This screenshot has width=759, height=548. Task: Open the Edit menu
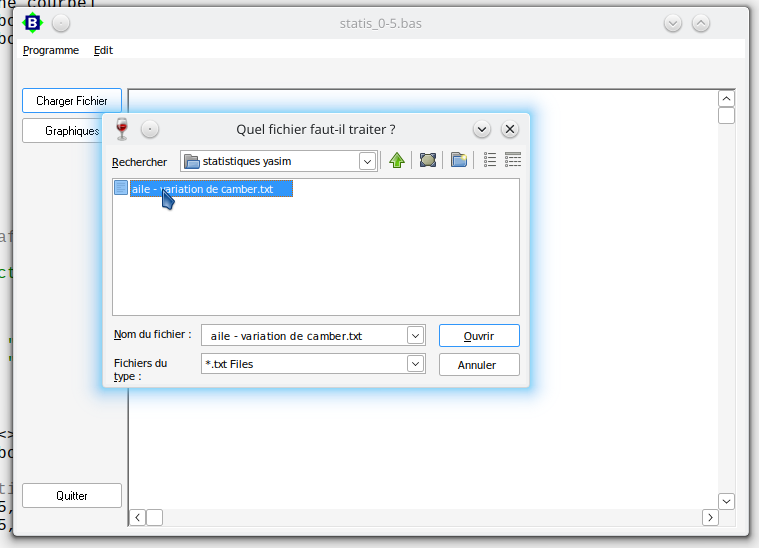(x=103, y=50)
